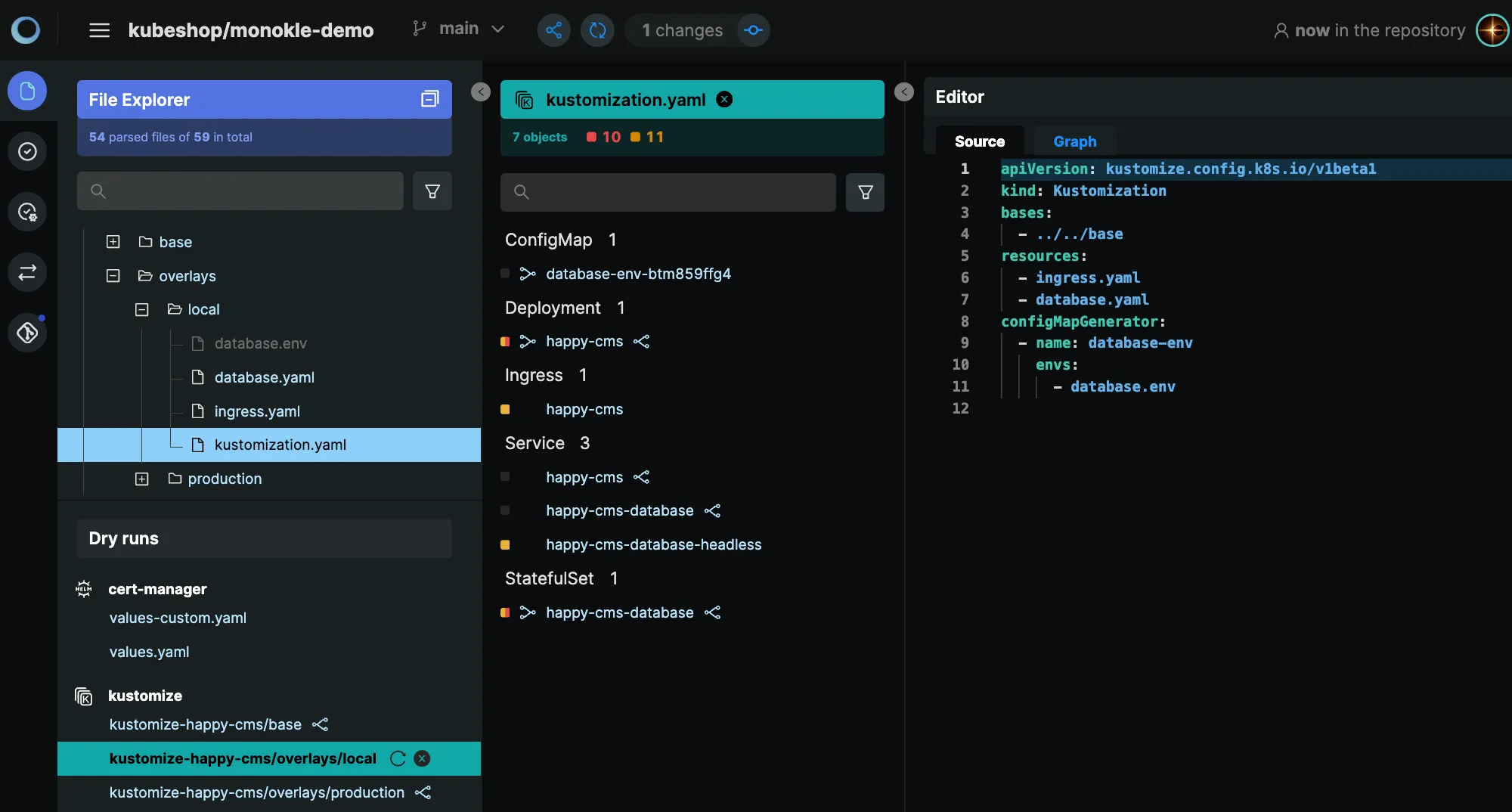Collapse the overlays folder
This screenshot has height=812, width=1512.
[113, 276]
